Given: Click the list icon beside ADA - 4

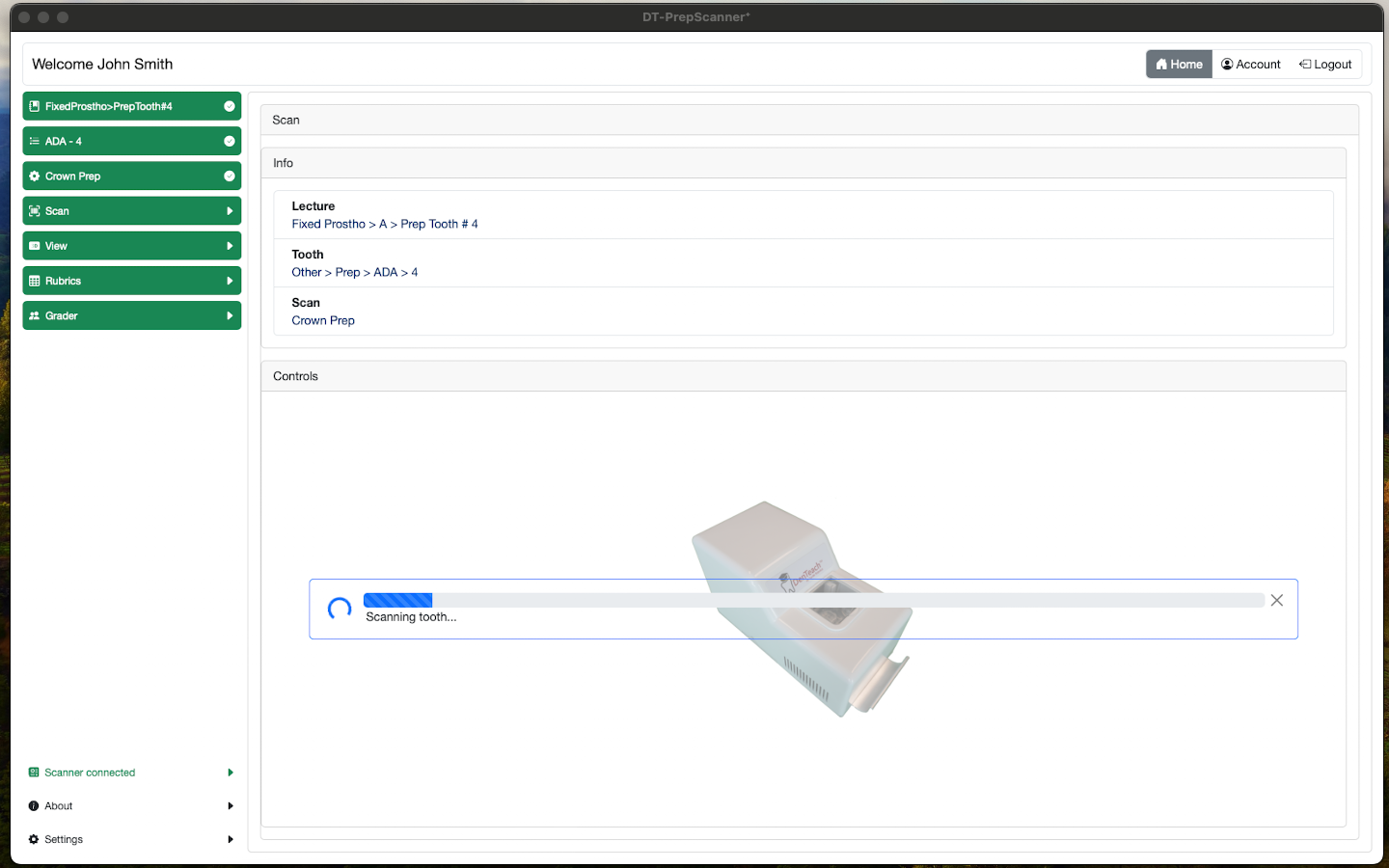Looking at the screenshot, I should (35, 141).
